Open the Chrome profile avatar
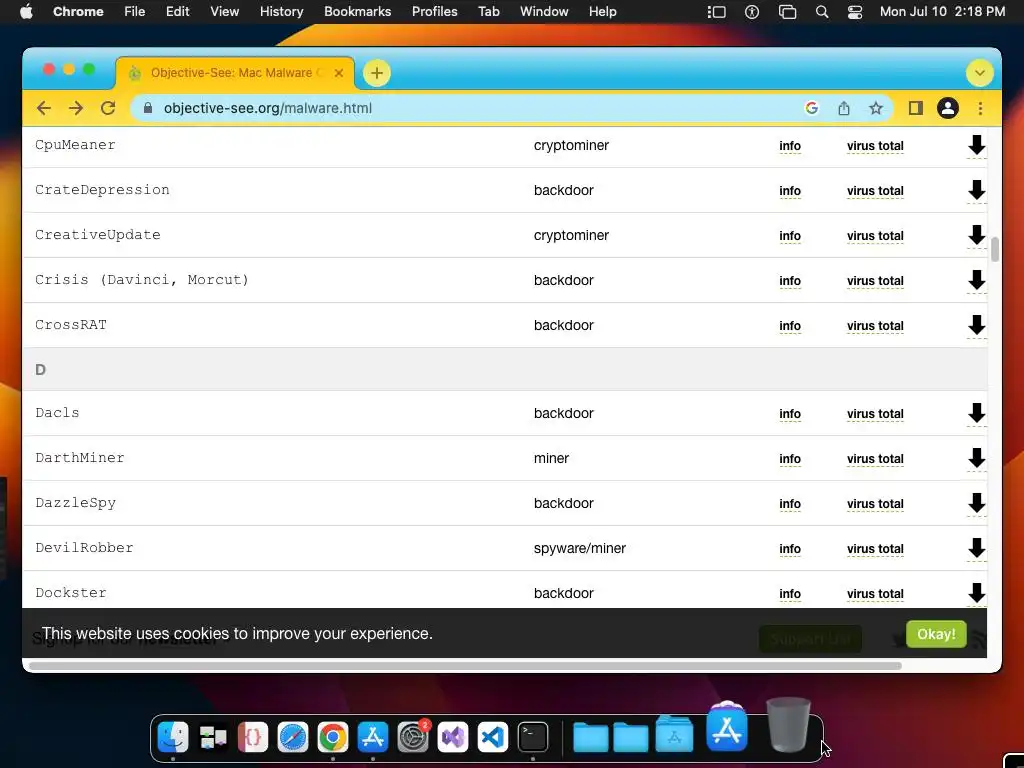This screenshot has width=1024, height=768. pos(948,108)
